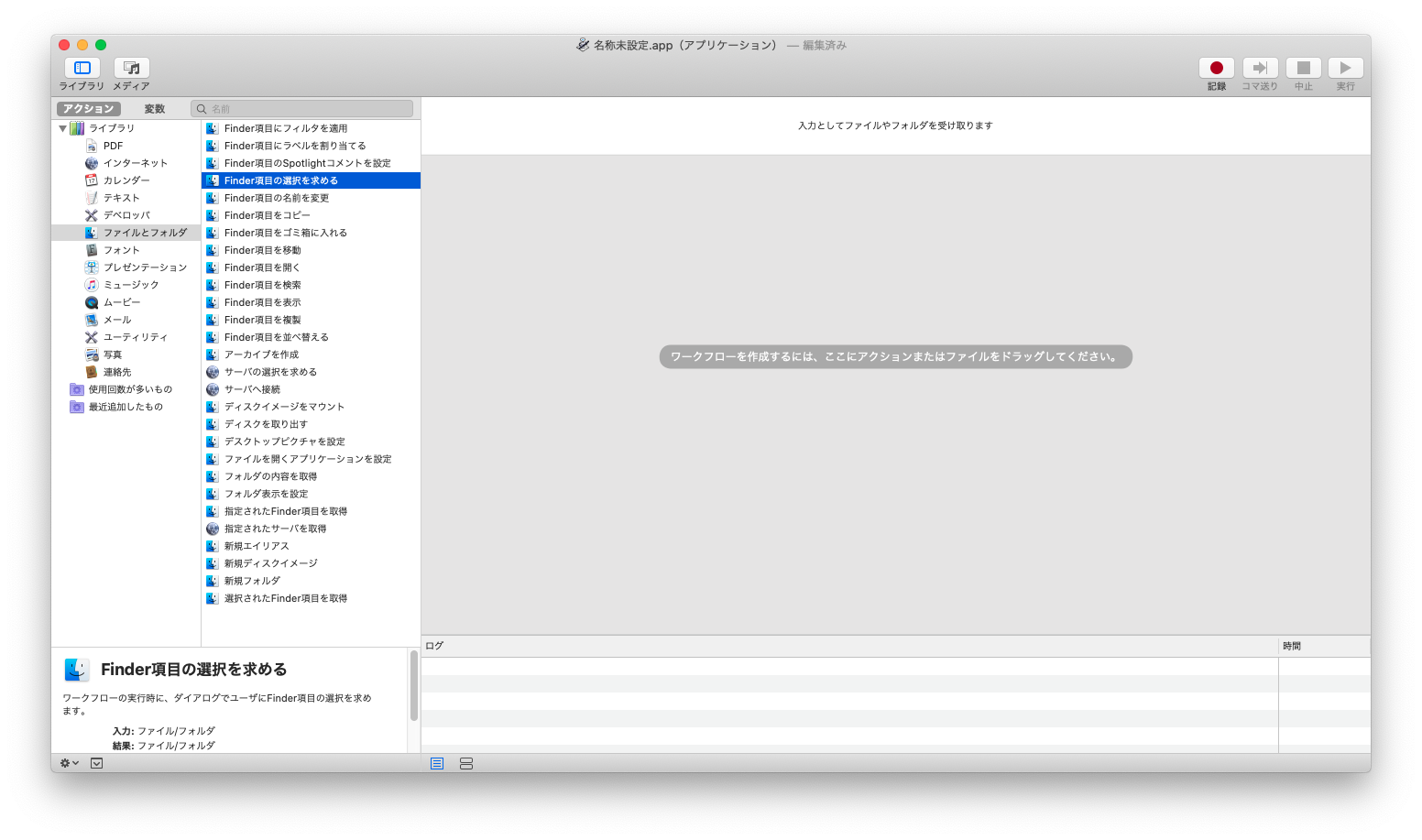This screenshot has width=1422, height=840.
Task: Click inside the 名前 search field
Action: (x=302, y=107)
